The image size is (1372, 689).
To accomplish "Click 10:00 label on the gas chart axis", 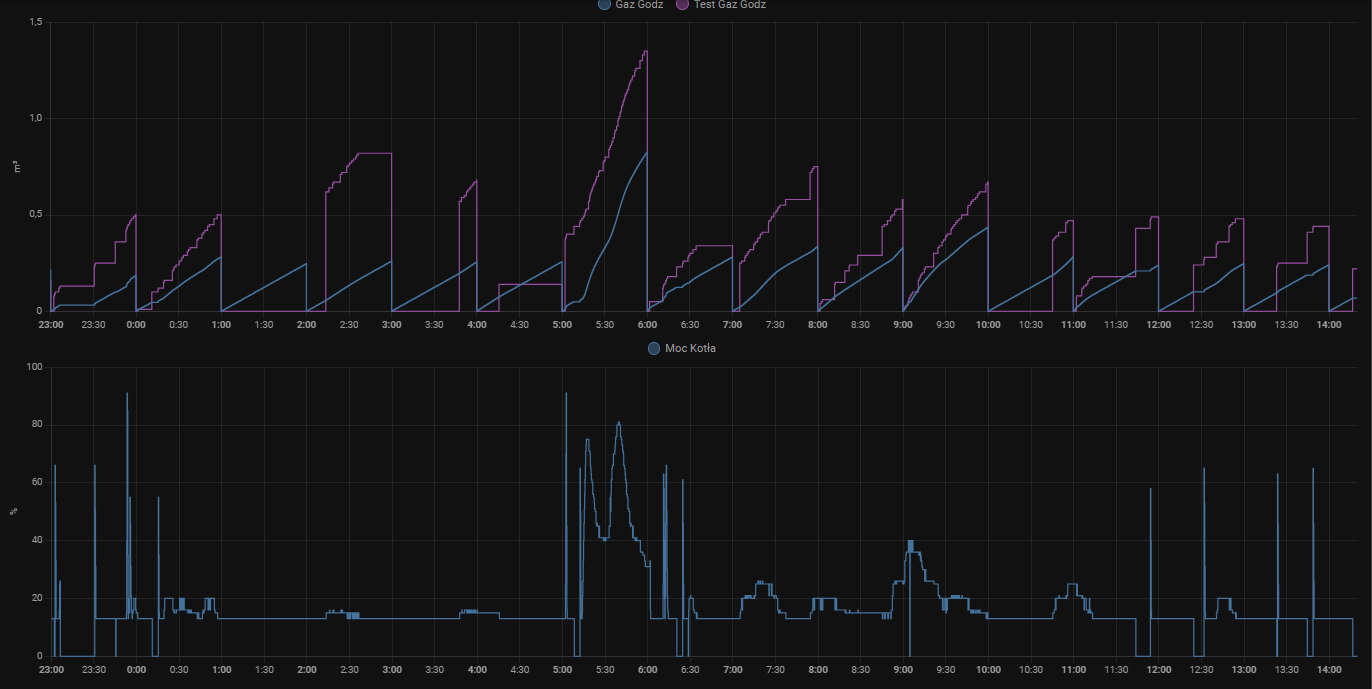I will (988, 324).
